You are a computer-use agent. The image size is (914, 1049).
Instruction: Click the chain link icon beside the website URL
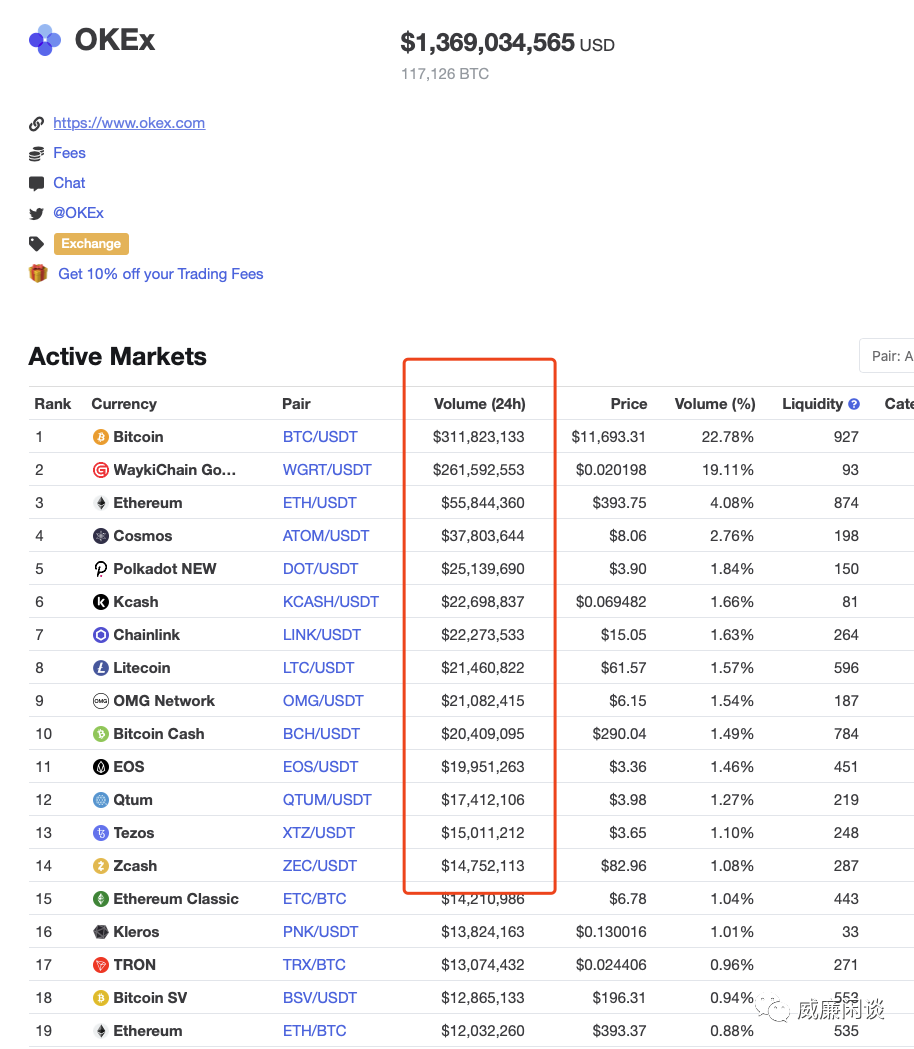[x=36, y=124]
